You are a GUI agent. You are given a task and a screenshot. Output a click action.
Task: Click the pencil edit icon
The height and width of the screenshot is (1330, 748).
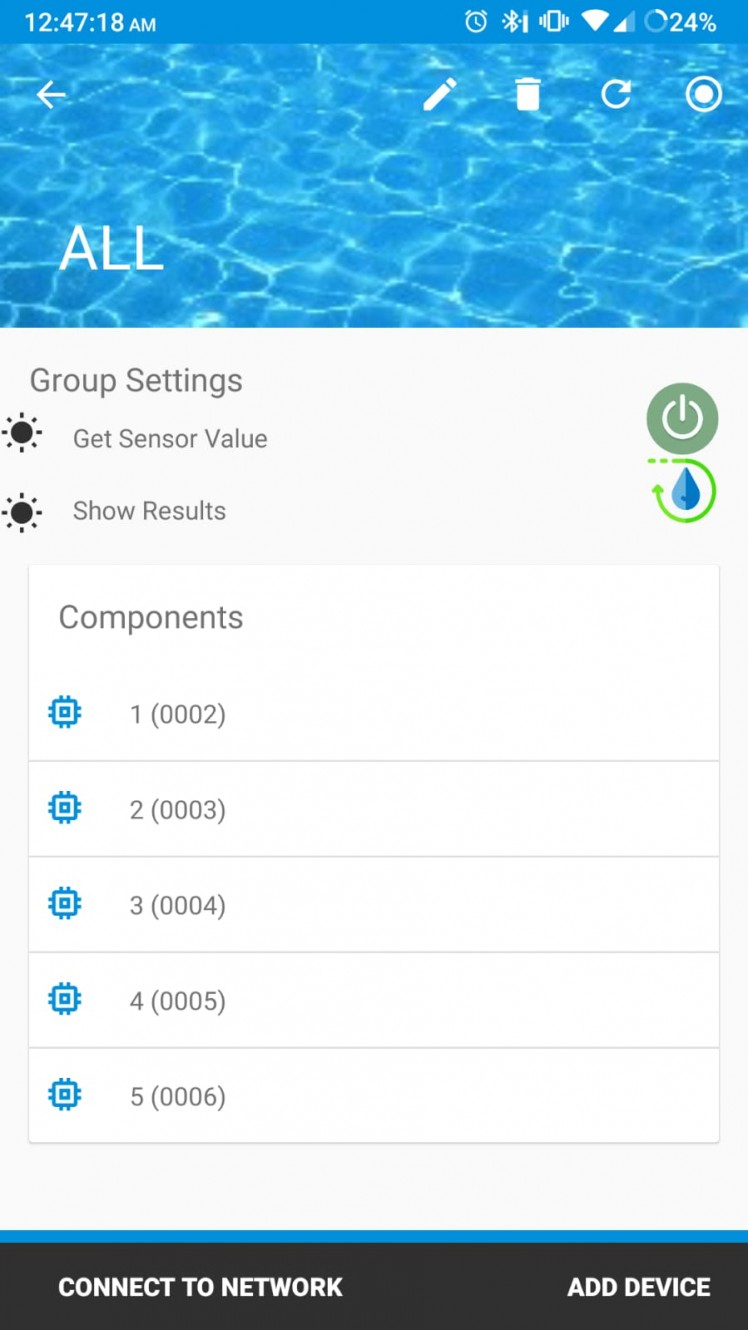point(440,95)
